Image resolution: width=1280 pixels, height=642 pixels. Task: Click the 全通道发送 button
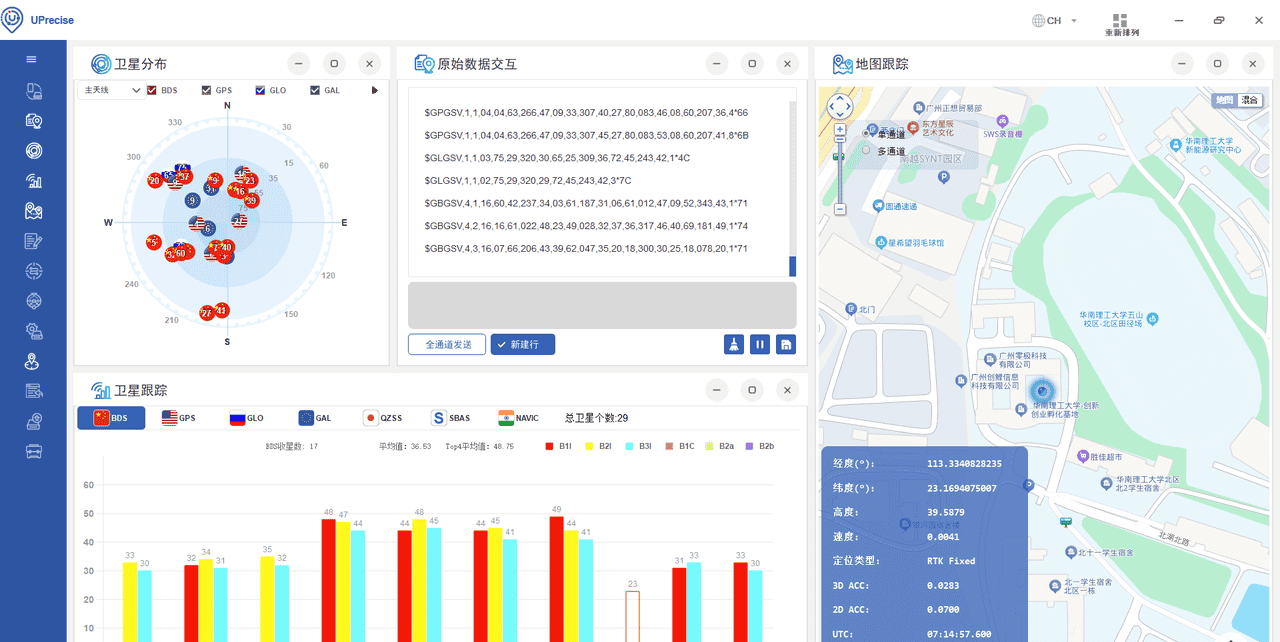[x=446, y=343]
